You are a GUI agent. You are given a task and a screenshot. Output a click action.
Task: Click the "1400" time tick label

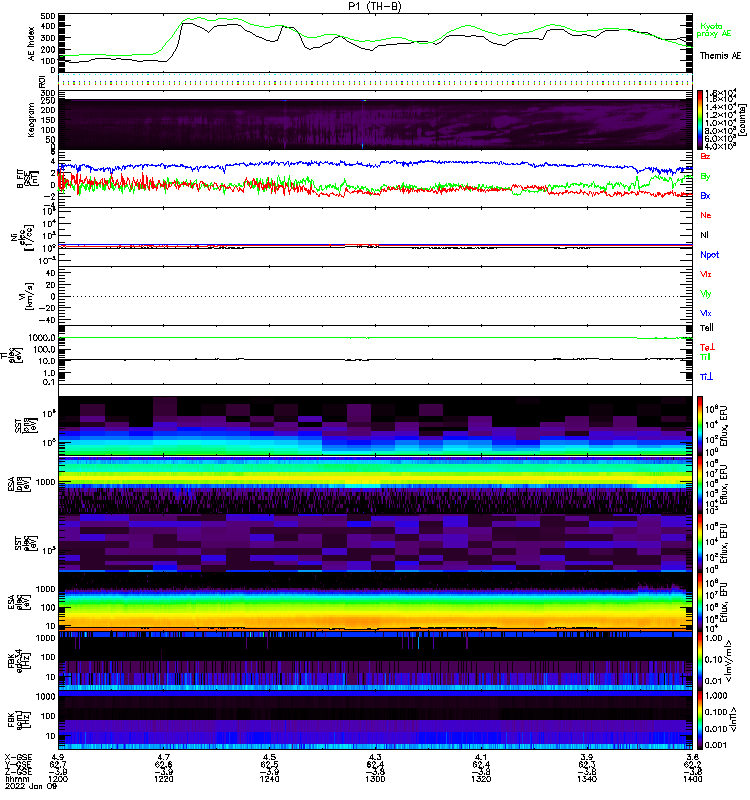coord(692,779)
